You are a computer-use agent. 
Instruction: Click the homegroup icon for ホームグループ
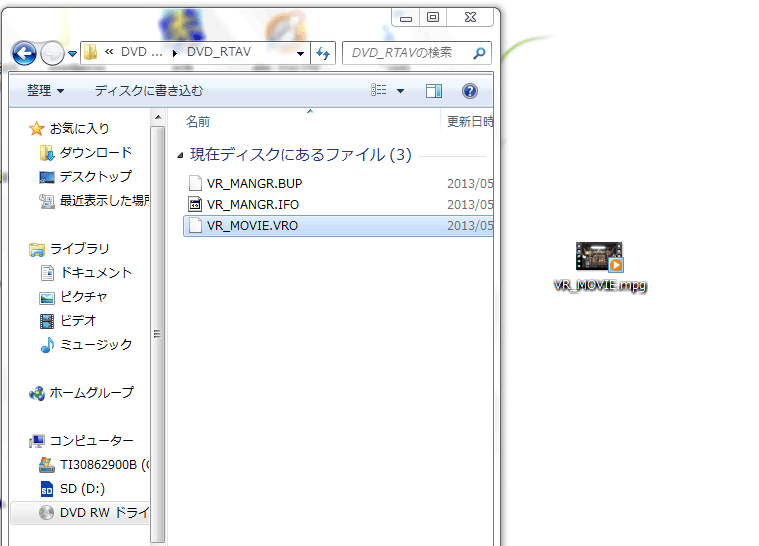pos(37,394)
